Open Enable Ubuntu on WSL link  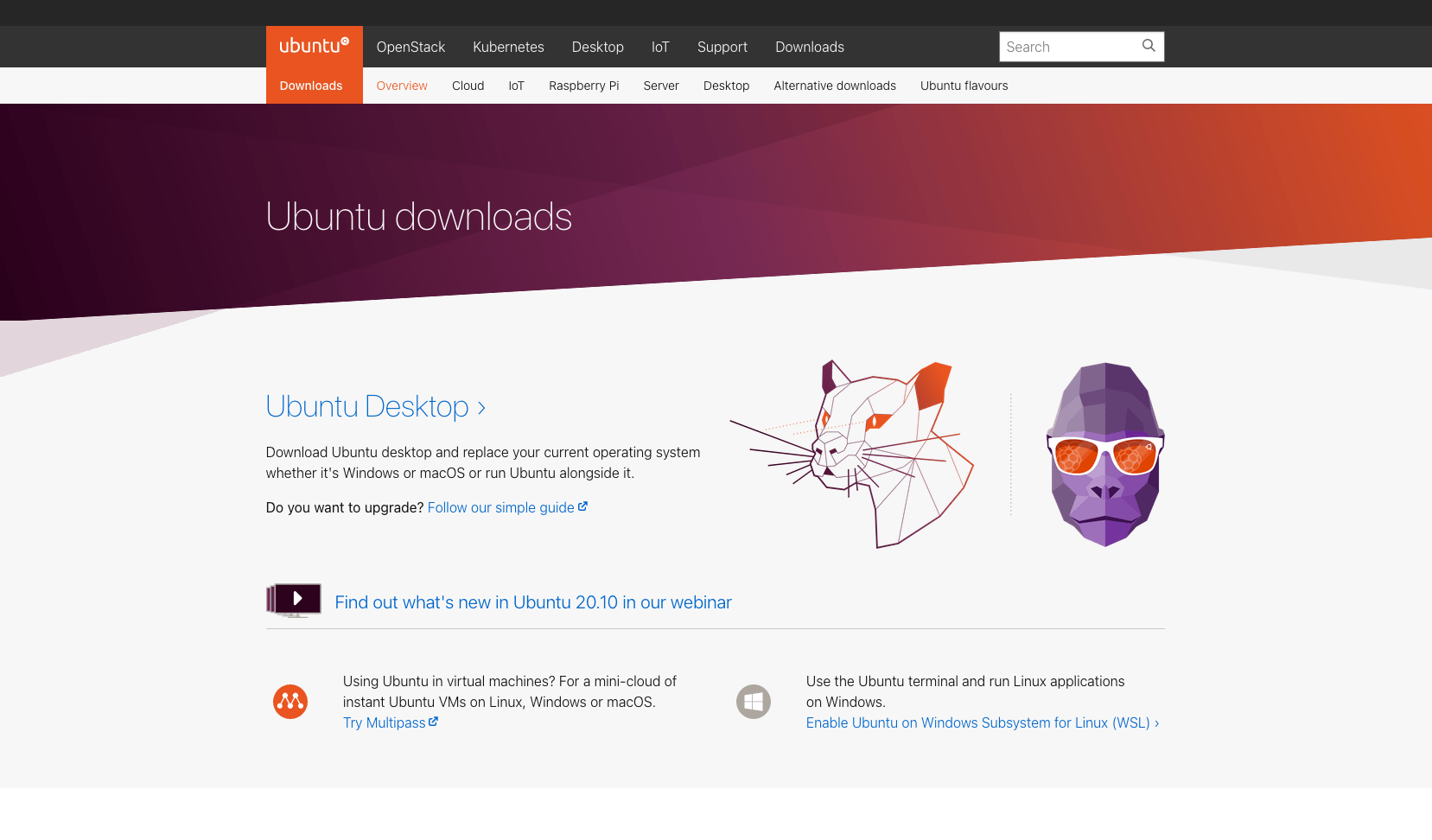pos(983,722)
